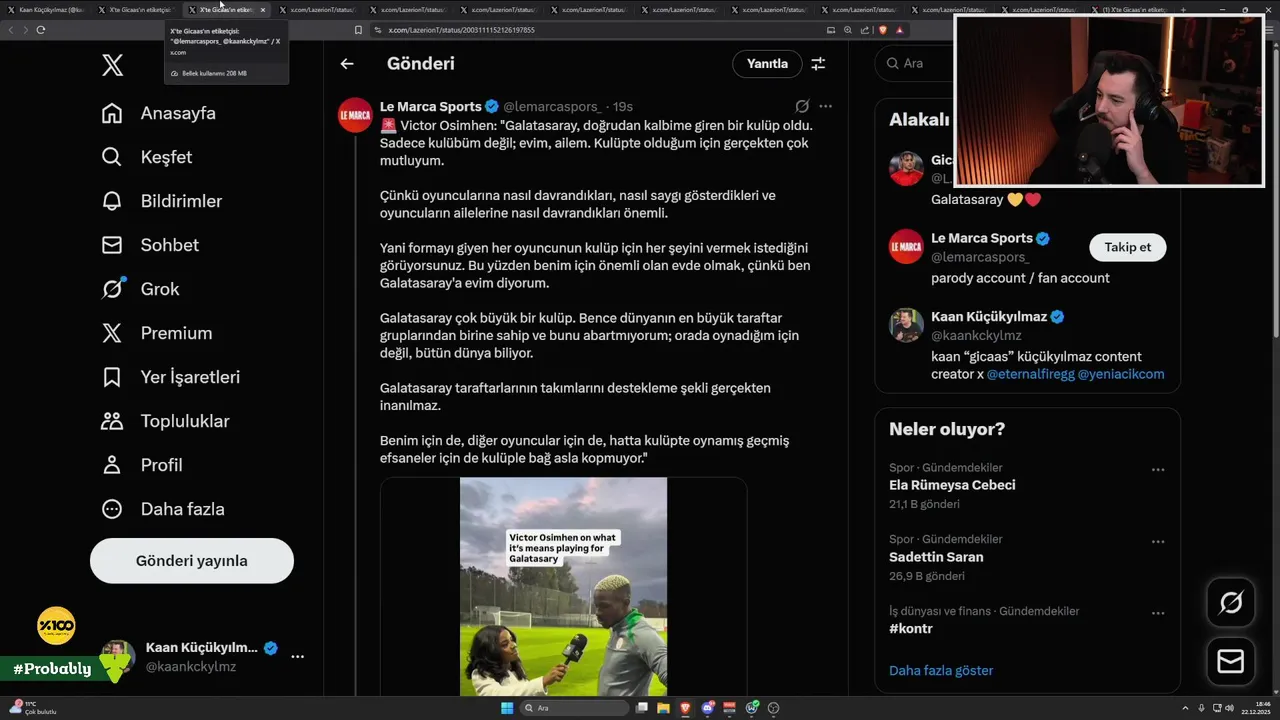
Task: Open @yeniacikcom mention link
Action: coord(1121,374)
